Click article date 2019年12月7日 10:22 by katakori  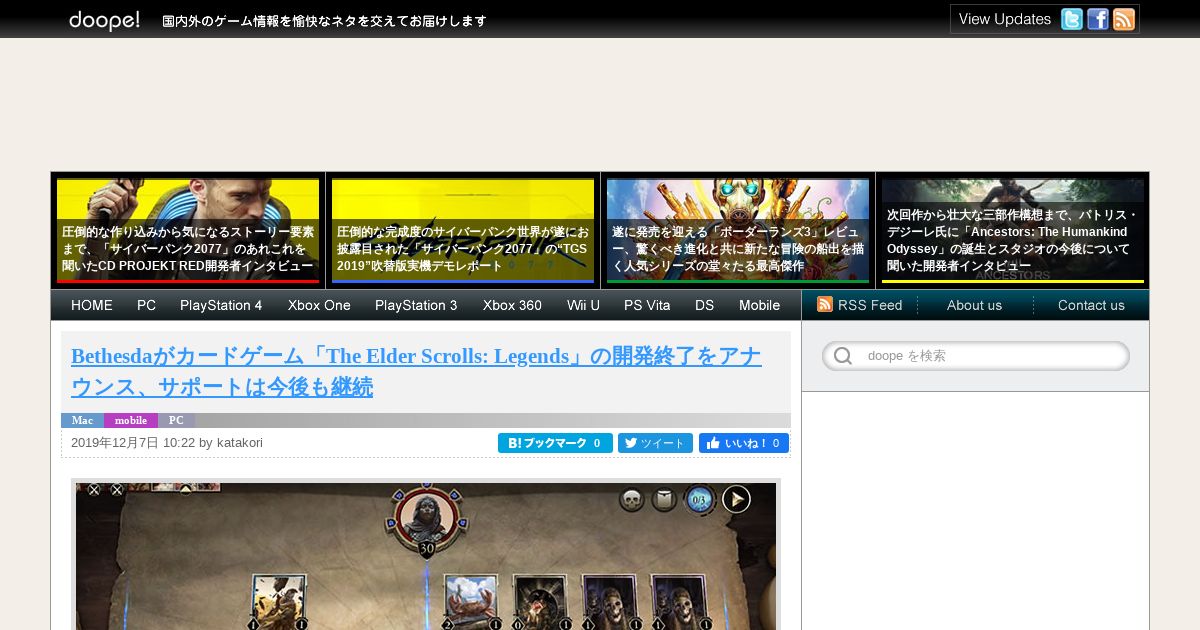tap(167, 443)
